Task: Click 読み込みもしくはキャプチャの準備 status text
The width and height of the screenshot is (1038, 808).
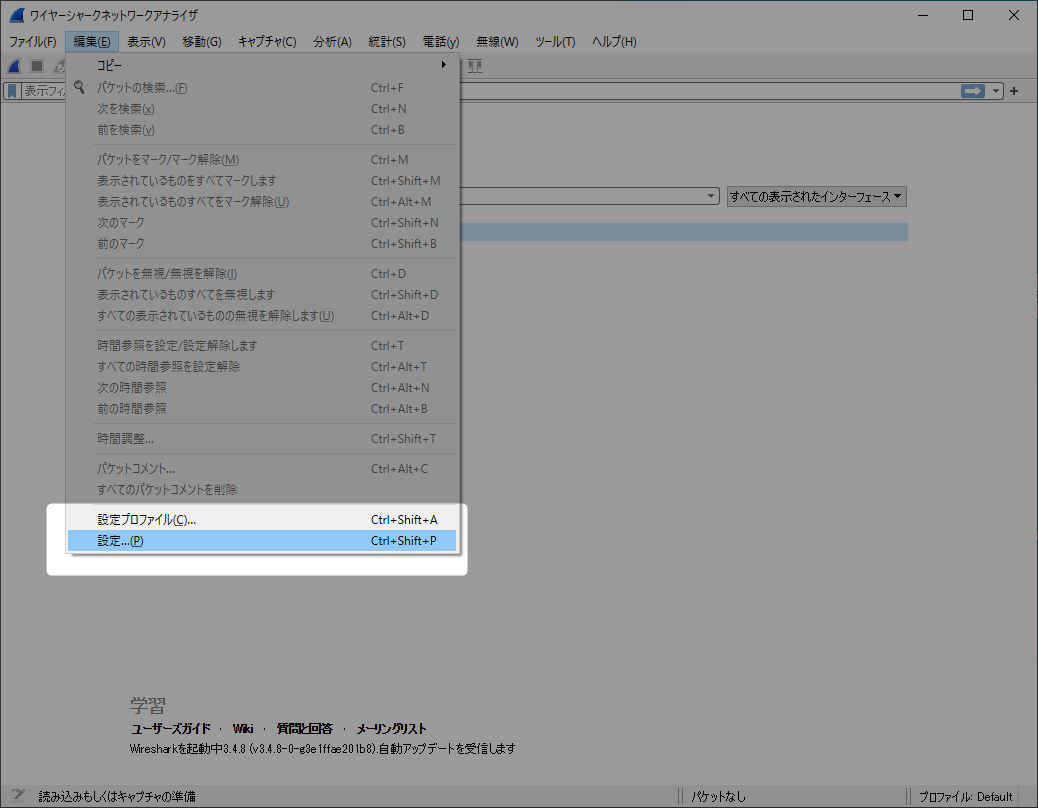Action: (117, 796)
